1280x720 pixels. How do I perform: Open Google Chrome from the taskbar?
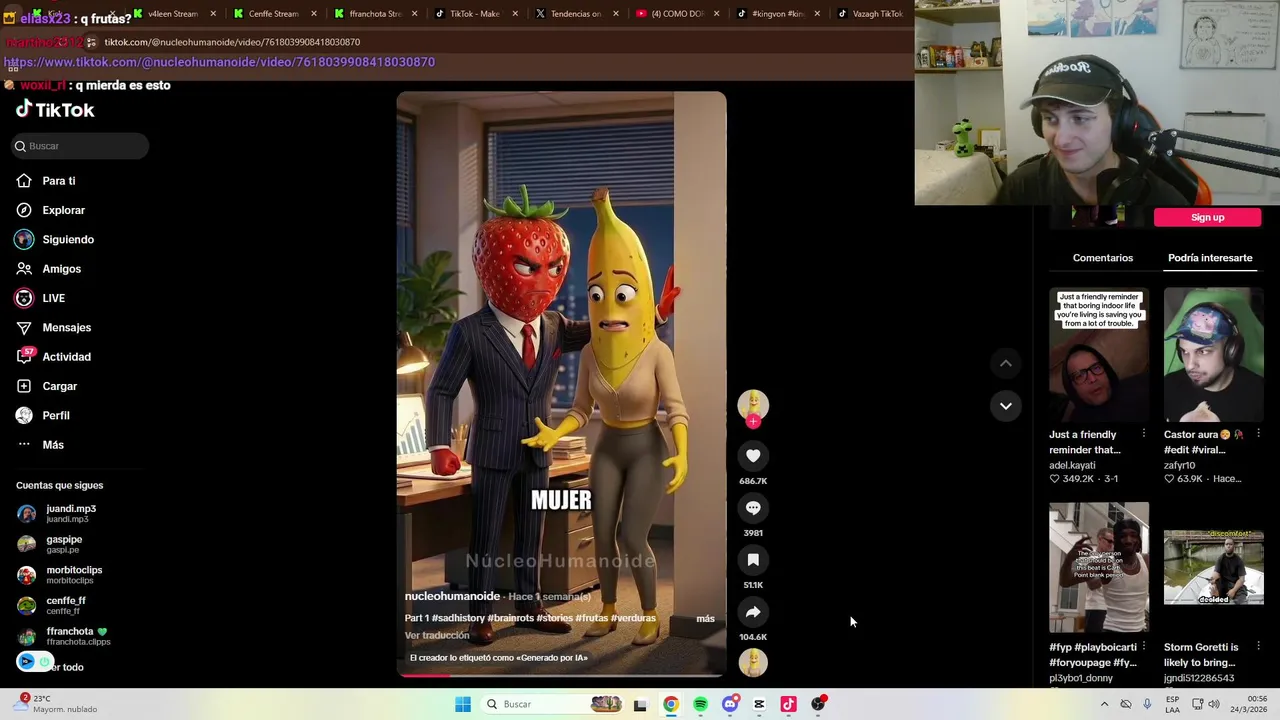coord(671,704)
